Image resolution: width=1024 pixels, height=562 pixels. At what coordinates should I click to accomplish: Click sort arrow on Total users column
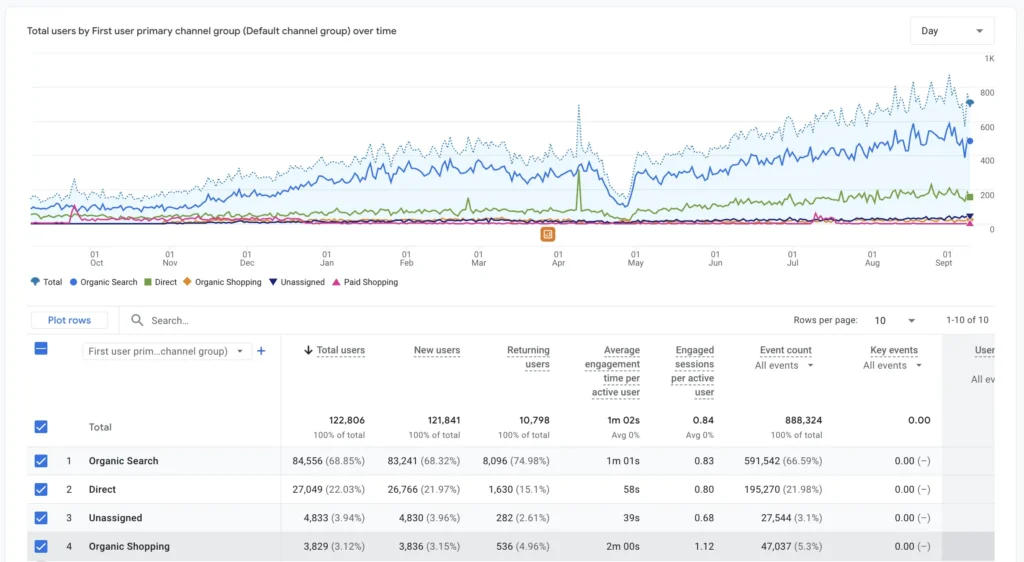click(x=308, y=350)
